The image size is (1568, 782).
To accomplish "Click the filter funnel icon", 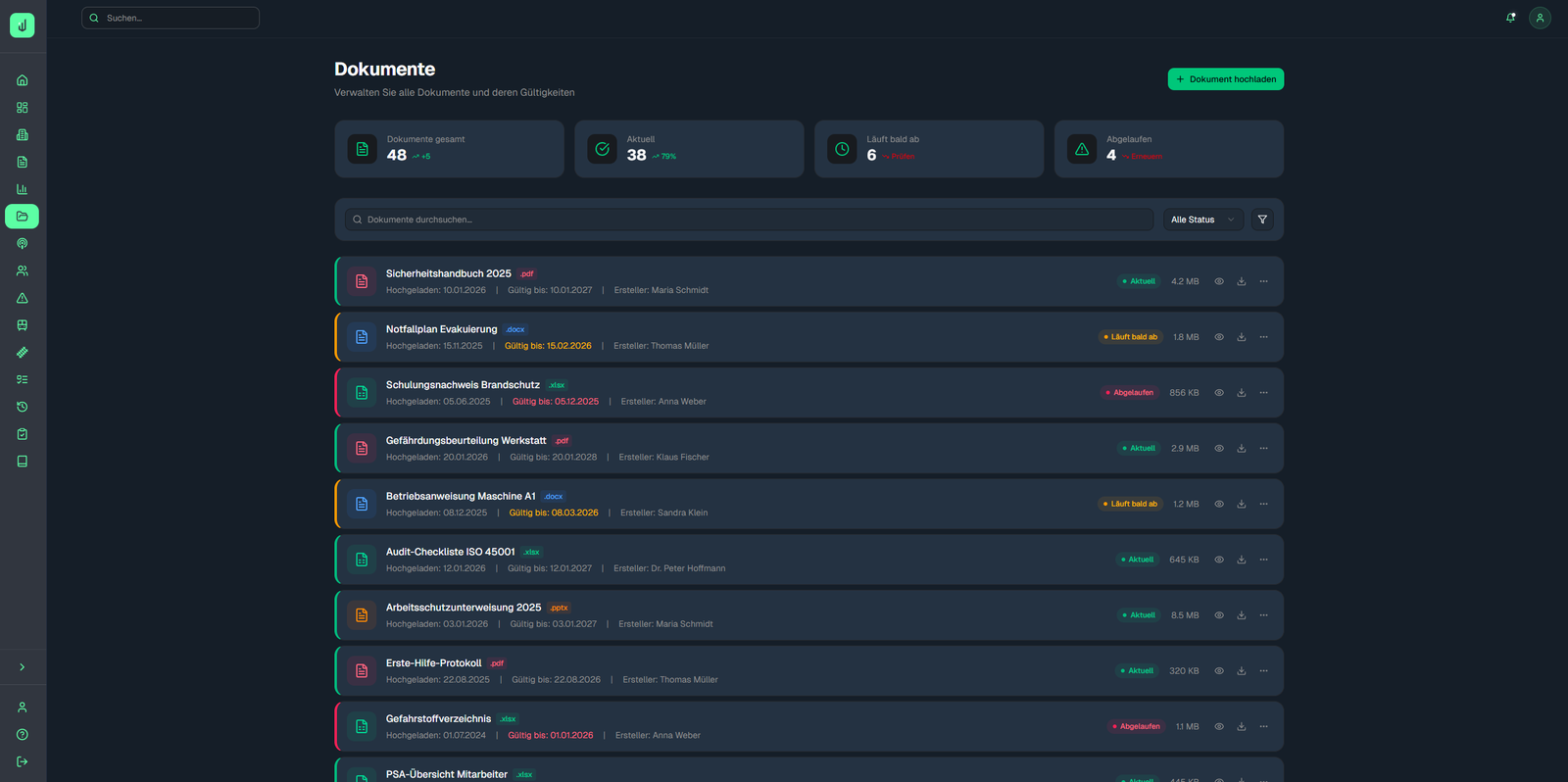I will (x=1262, y=220).
